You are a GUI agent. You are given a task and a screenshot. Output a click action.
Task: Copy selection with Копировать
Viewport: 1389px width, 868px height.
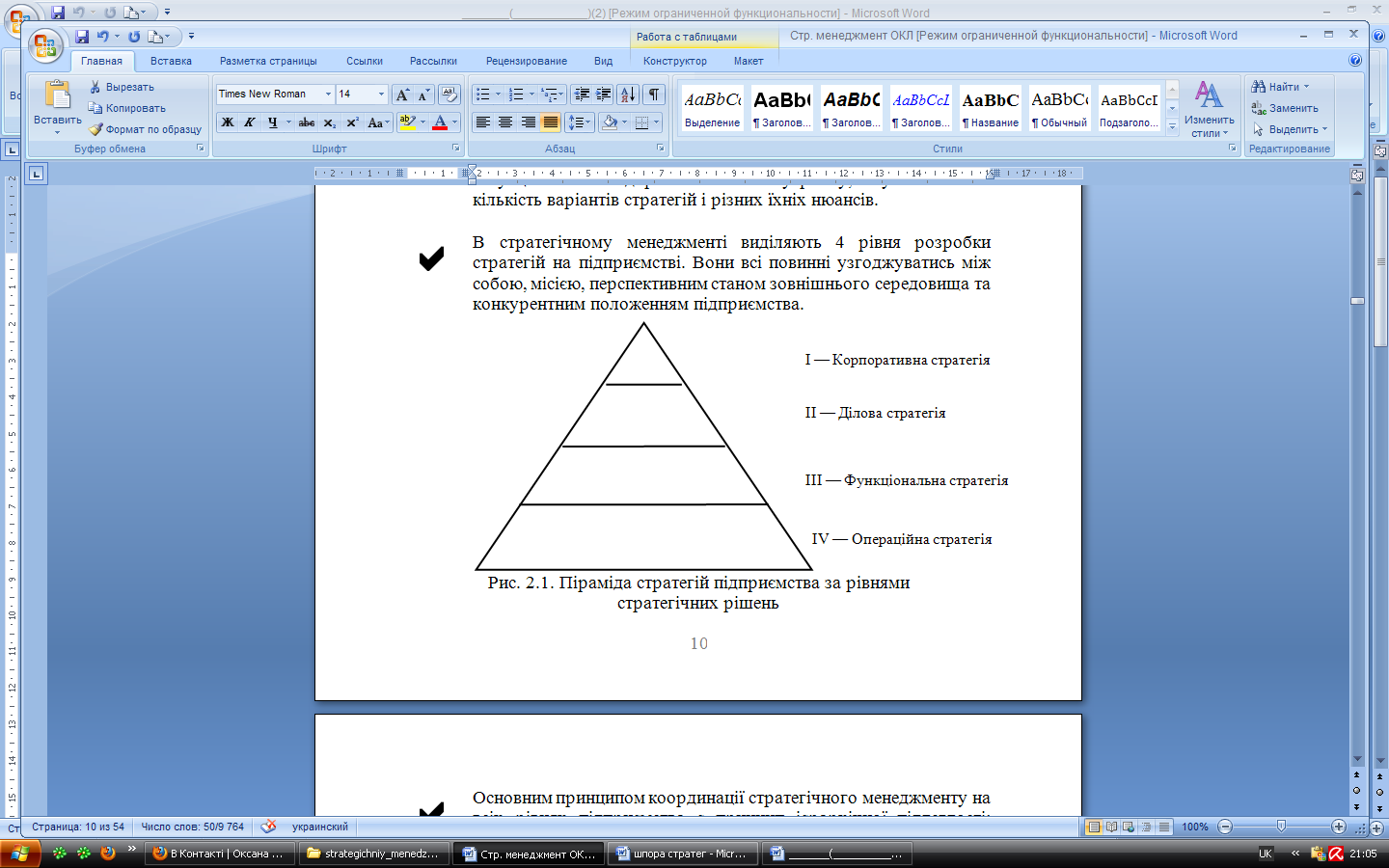(x=126, y=108)
